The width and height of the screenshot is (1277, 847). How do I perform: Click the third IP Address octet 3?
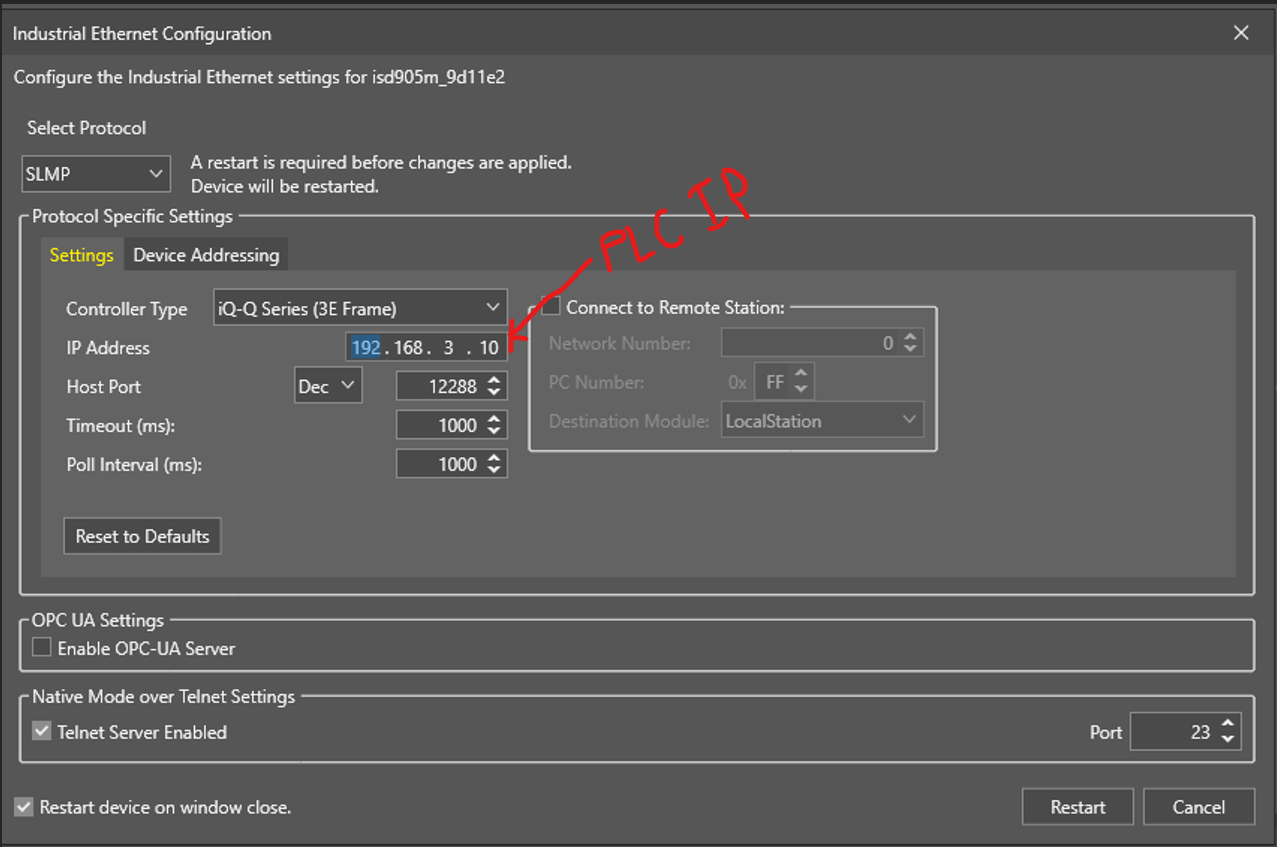coord(449,348)
